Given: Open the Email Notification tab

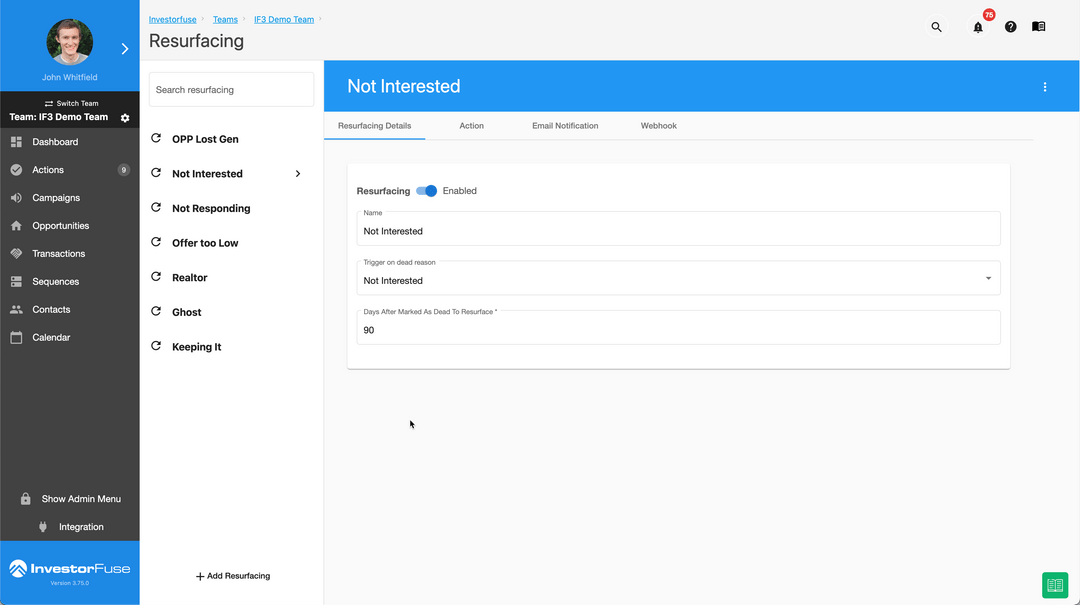Looking at the screenshot, I should (x=565, y=126).
